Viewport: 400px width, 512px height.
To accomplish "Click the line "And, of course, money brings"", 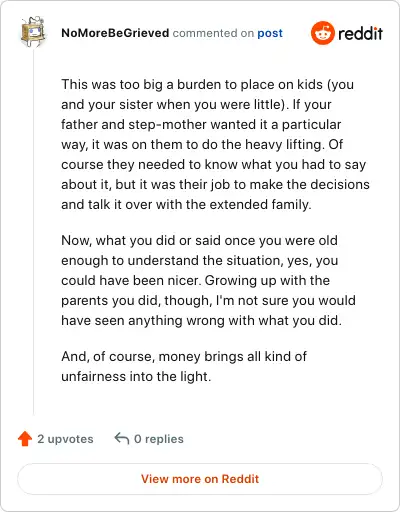I will click(184, 356).
